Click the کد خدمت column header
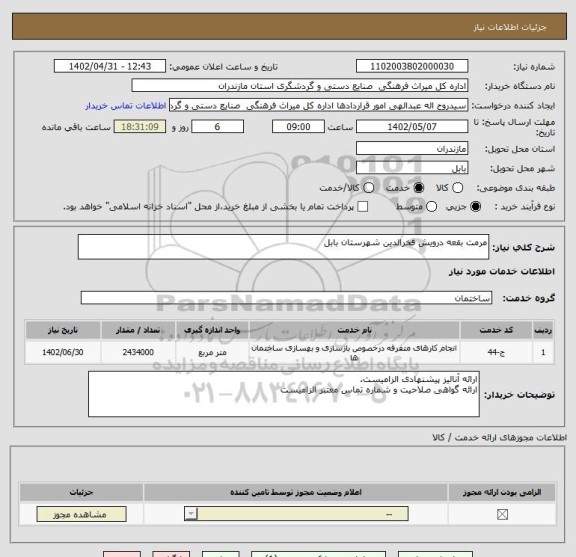Viewport: 576px width, 557px height. (x=496, y=330)
